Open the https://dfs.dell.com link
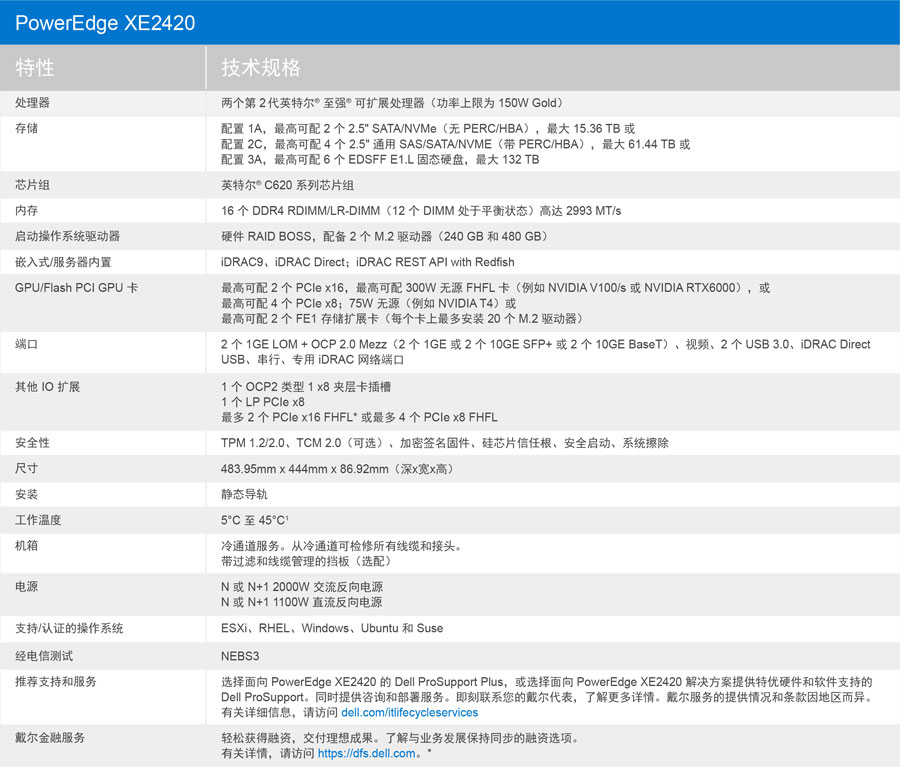 [366, 753]
